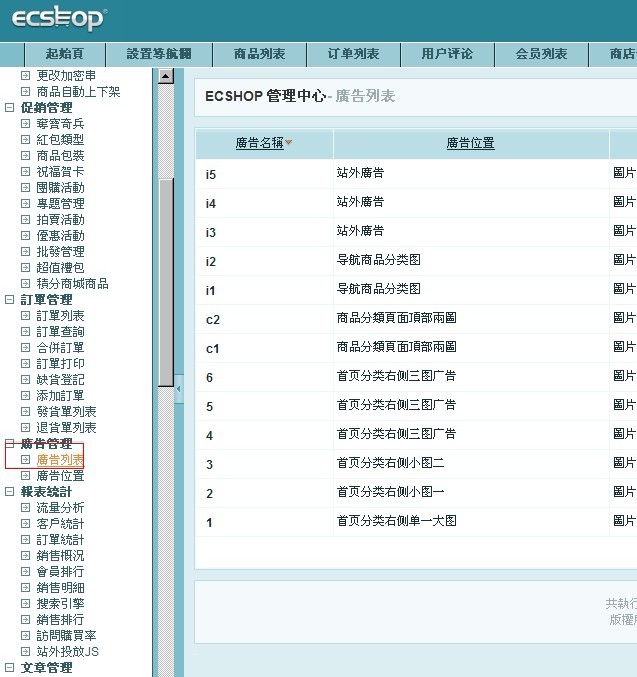Click sort arrow next to 廣告名稱
Screen dimensions: 637x677
[288, 142]
